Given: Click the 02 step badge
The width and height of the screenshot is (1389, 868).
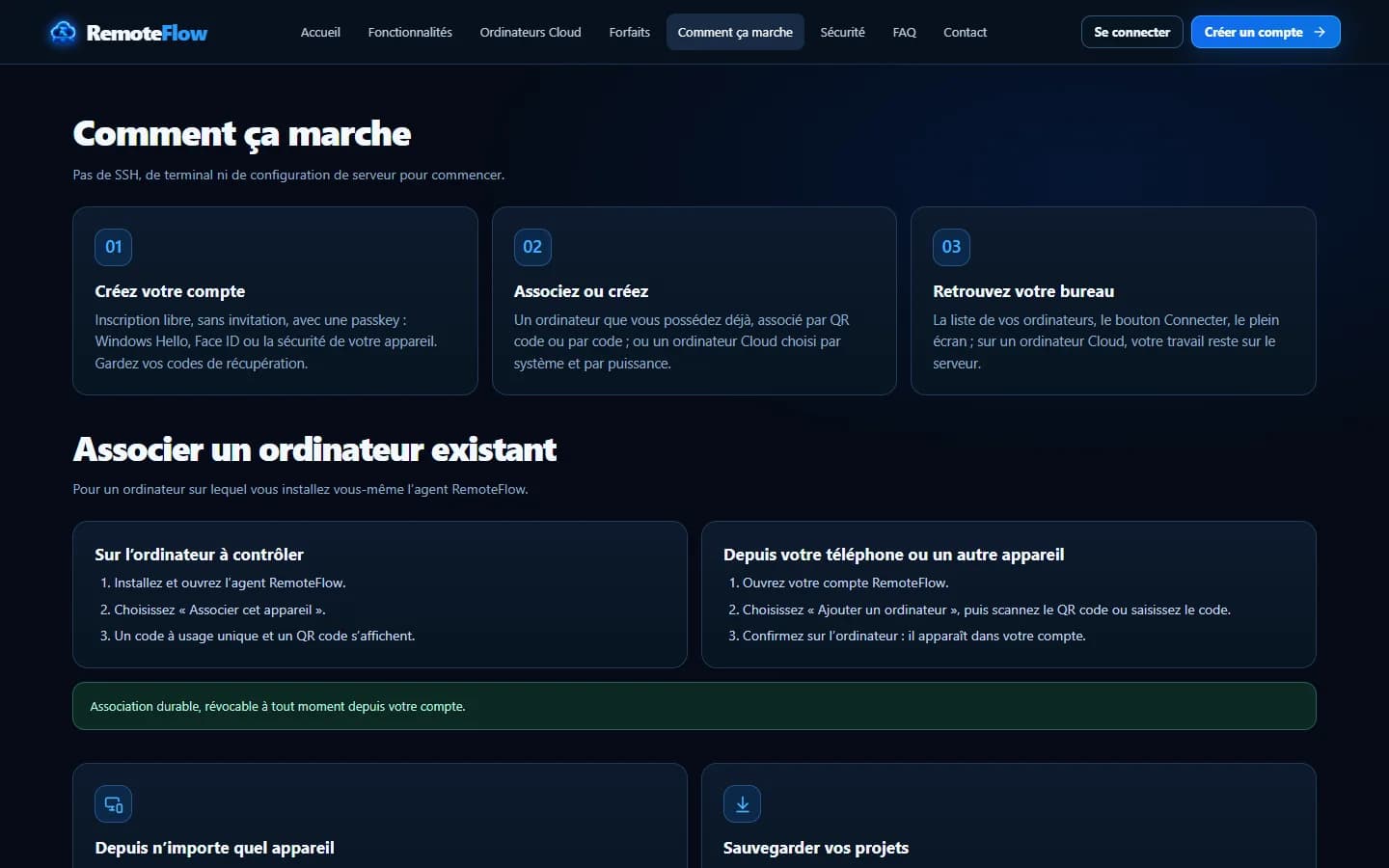Looking at the screenshot, I should click(x=532, y=247).
